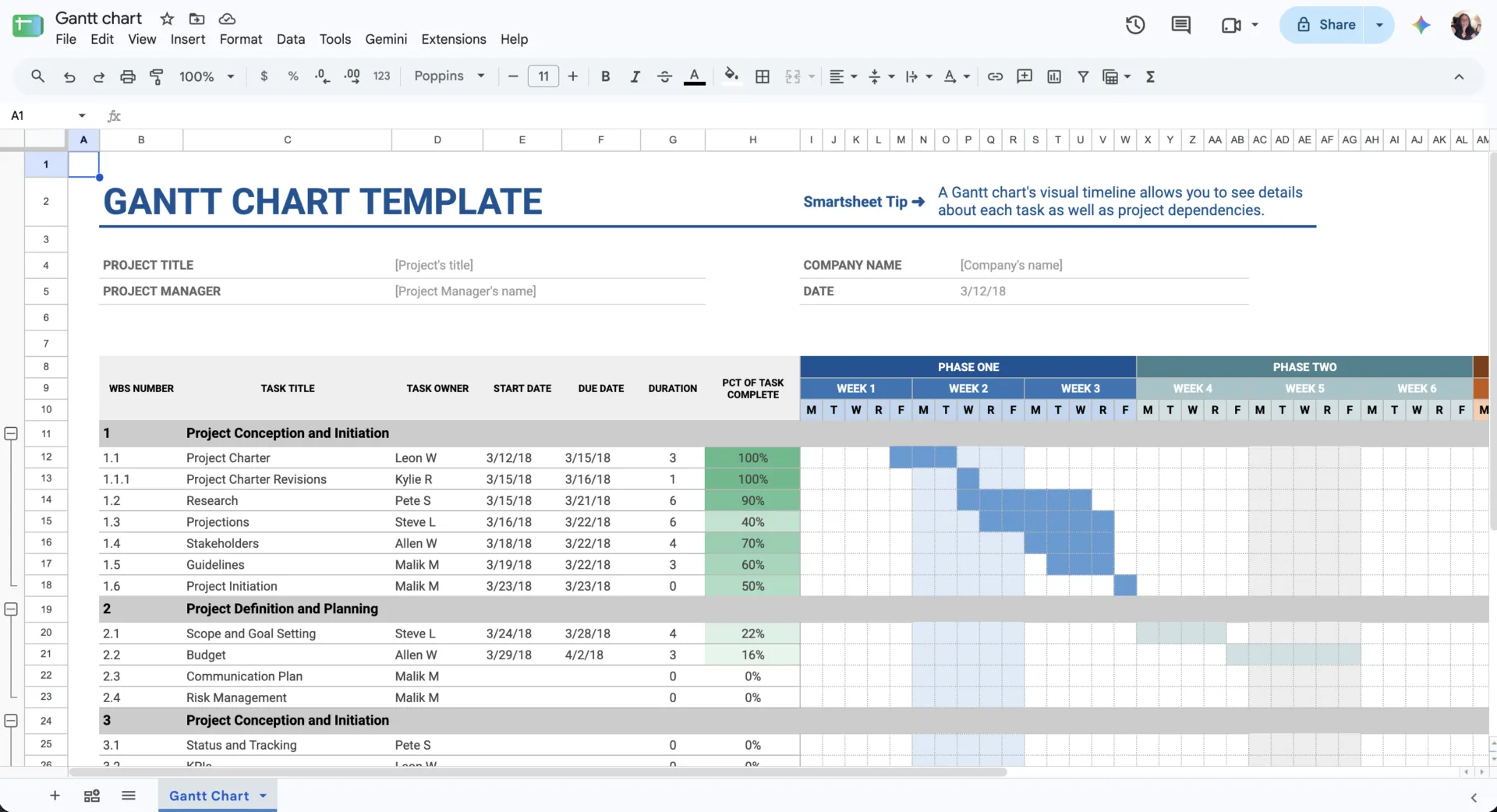Toggle italic formatting

point(635,76)
